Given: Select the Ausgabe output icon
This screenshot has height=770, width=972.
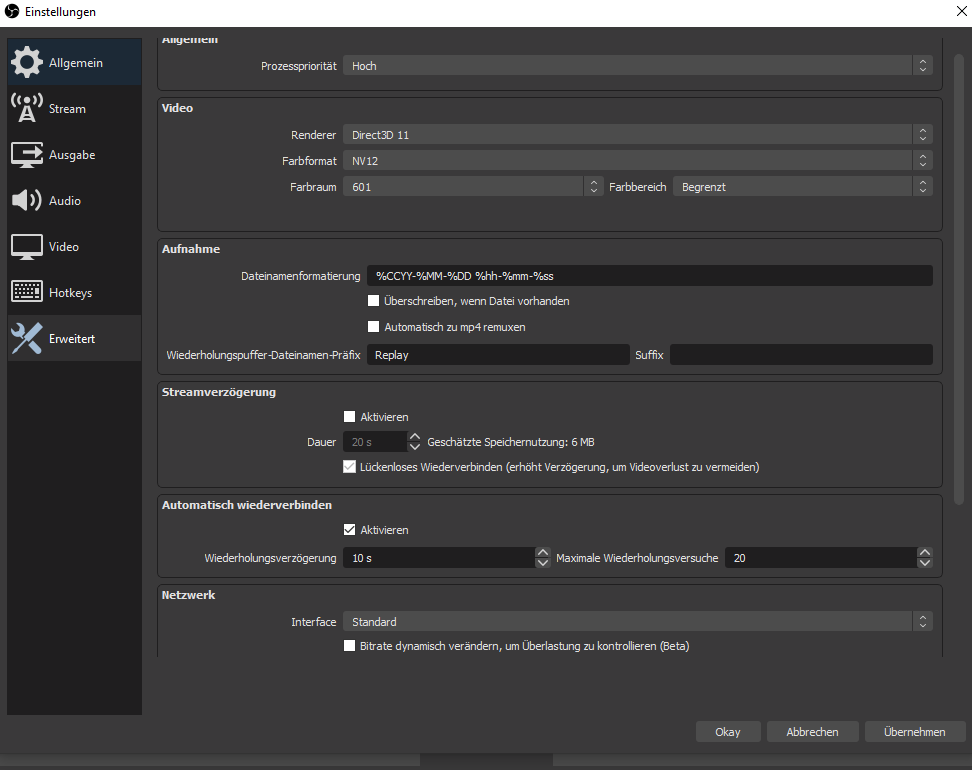Looking at the screenshot, I should 26,155.
